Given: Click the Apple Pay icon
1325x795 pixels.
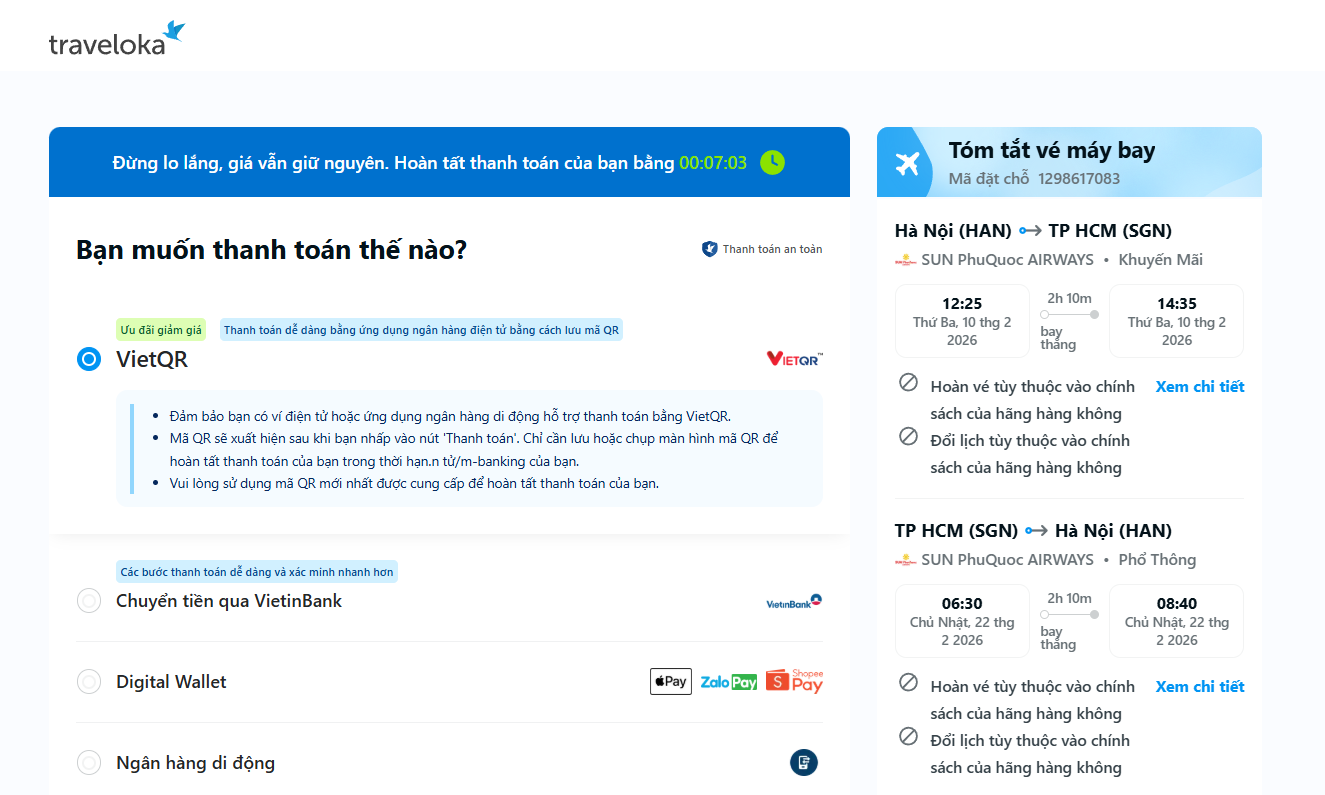Looking at the screenshot, I should pos(670,682).
